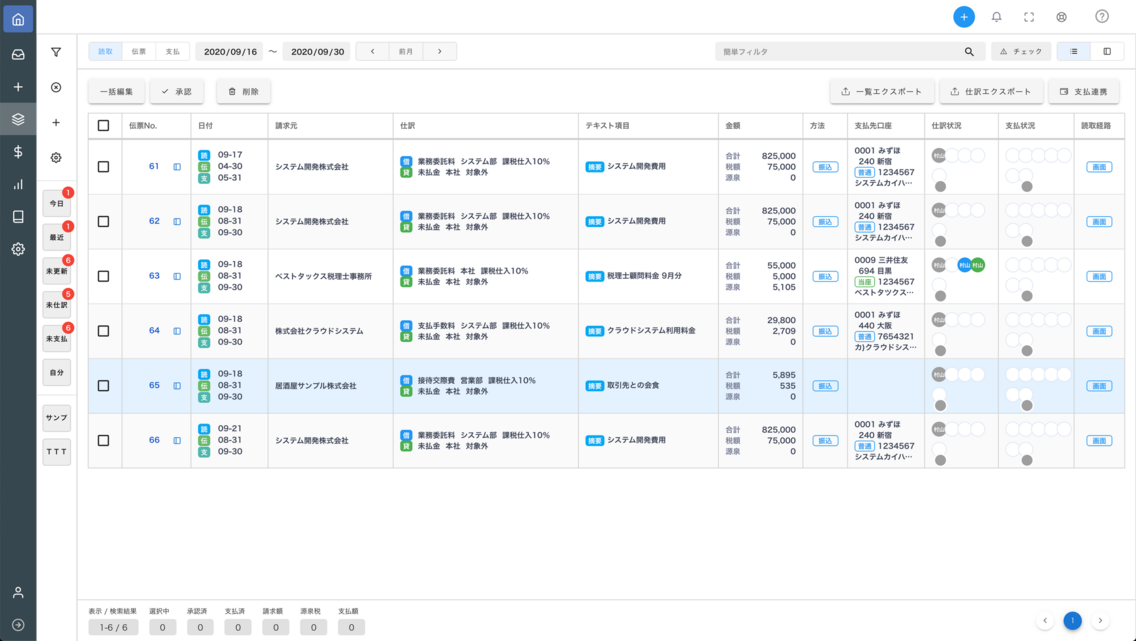Open the 2020/09/30 end date picker
Viewport: 1136px width, 641px height.
click(317, 50)
